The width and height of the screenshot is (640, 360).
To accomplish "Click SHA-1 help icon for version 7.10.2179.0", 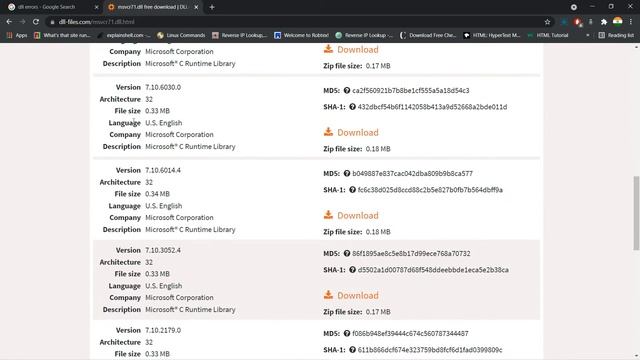I will point(352,350).
